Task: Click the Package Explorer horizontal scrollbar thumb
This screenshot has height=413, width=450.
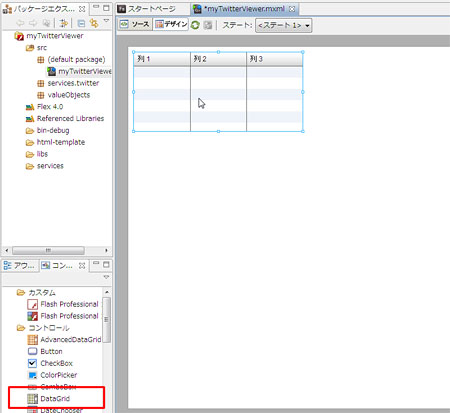Action: click(48, 250)
